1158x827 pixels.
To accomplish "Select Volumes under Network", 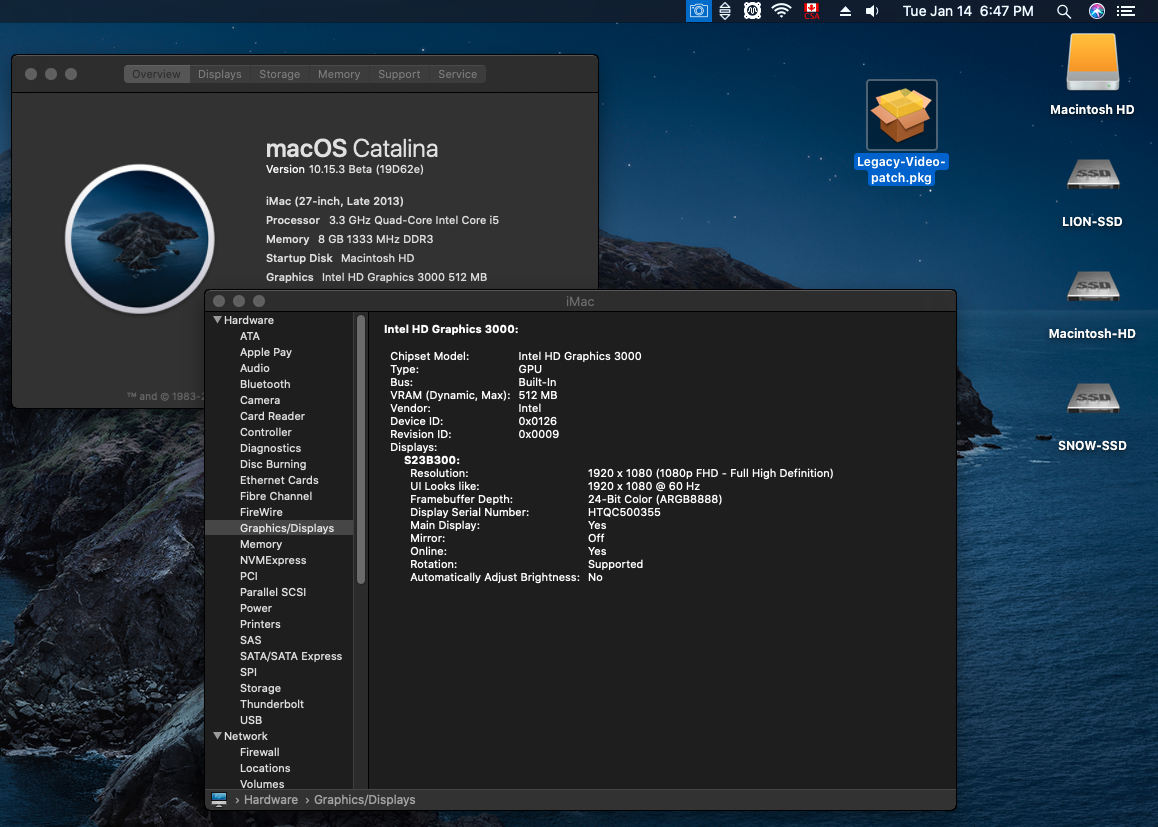I will pyautogui.click(x=262, y=784).
